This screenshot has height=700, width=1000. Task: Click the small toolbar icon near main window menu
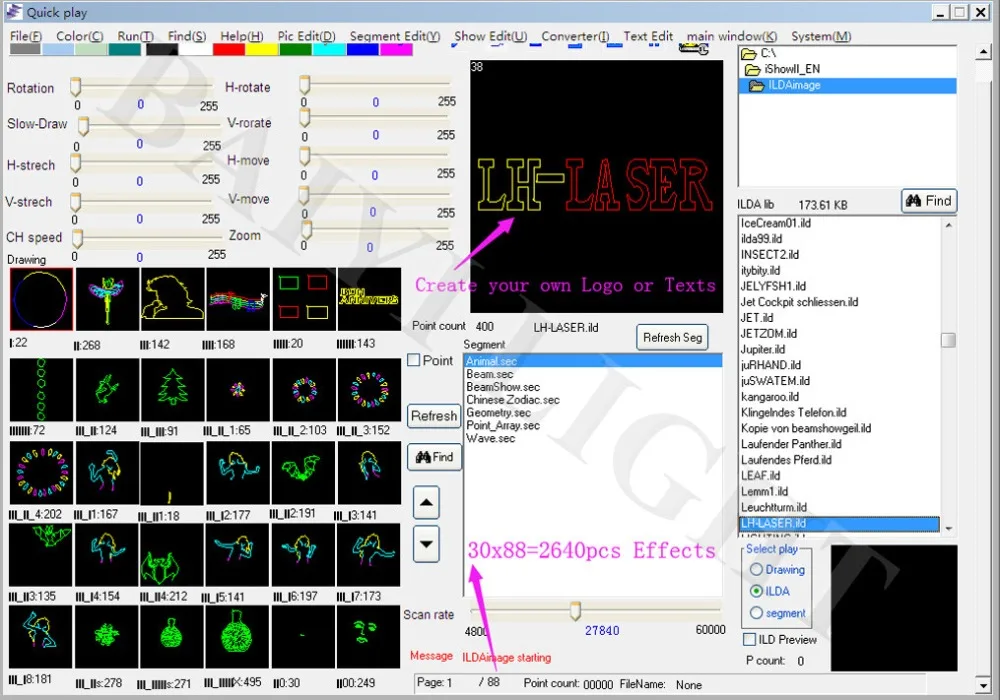tap(694, 47)
